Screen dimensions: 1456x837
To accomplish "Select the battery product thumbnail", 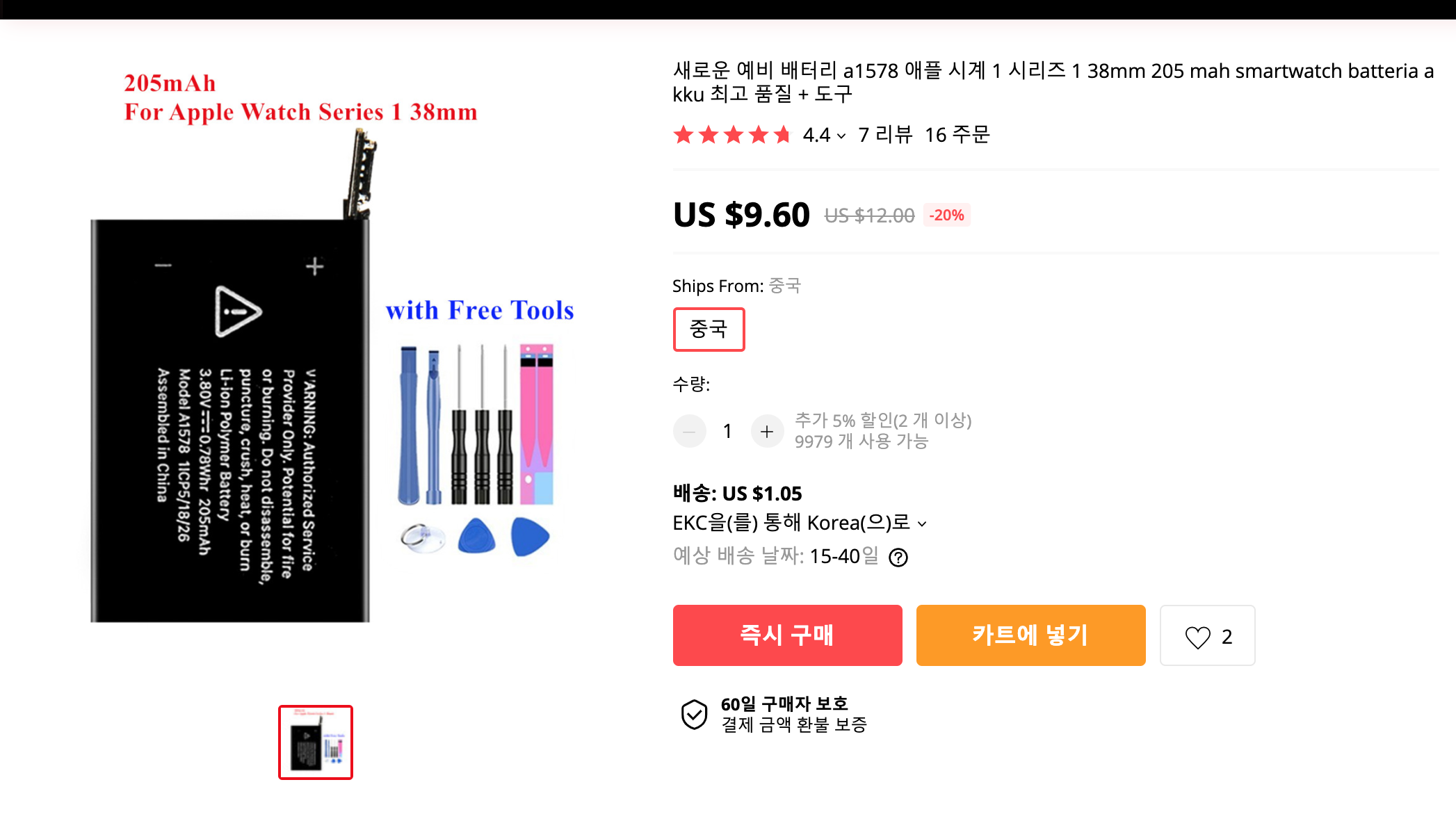I will click(x=316, y=742).
